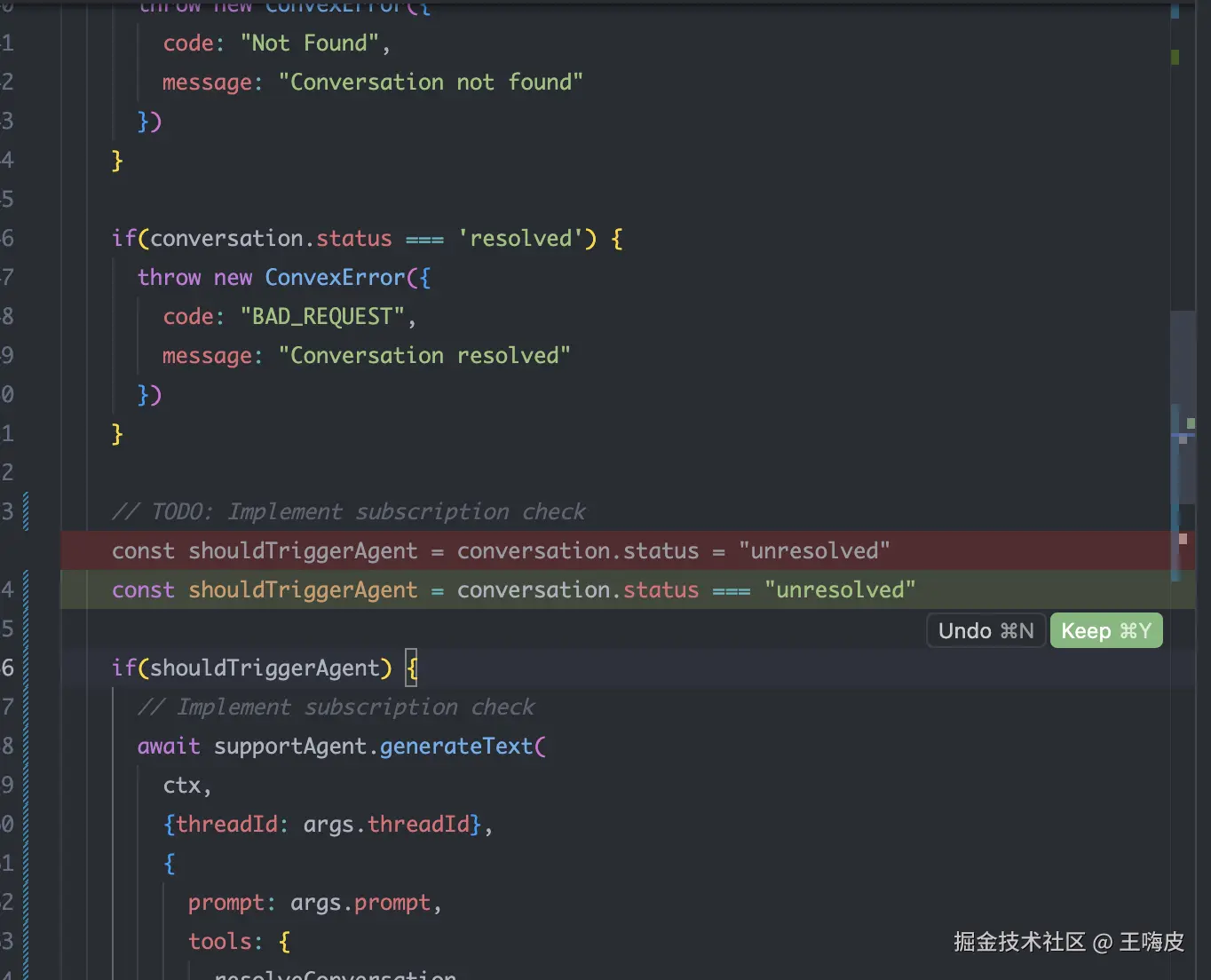1211x980 pixels.
Task: Click the ConvexError class under the resolved check
Action: [335, 278]
